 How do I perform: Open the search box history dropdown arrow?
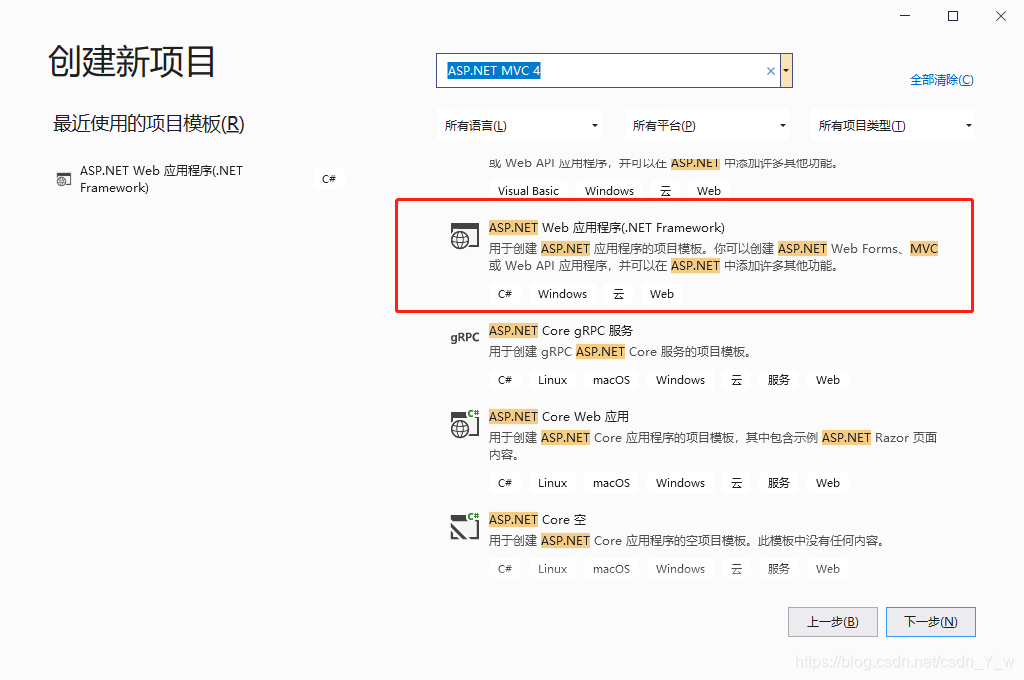tap(786, 71)
